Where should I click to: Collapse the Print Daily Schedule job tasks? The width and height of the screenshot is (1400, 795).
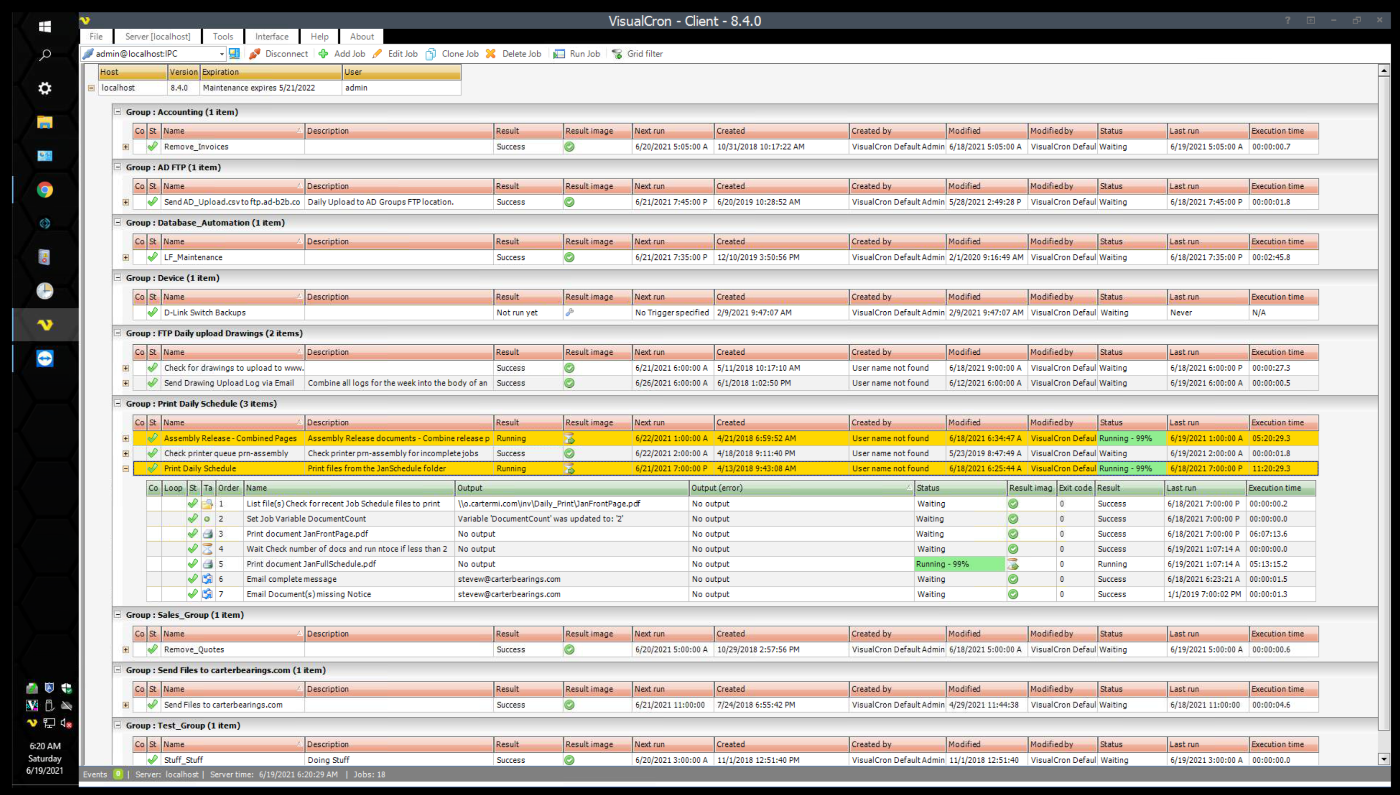click(x=126, y=468)
